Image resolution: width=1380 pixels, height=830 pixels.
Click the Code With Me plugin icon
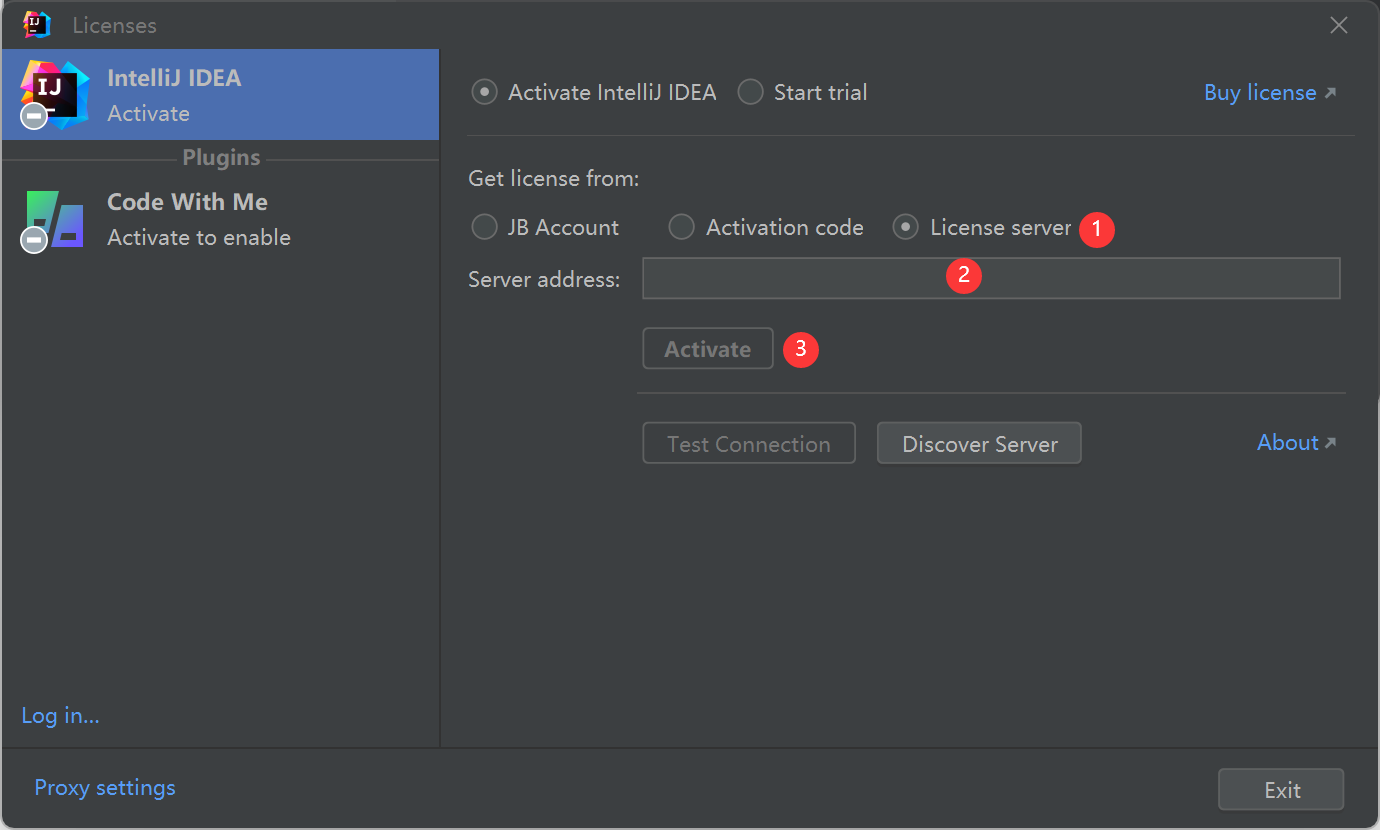pos(52,220)
